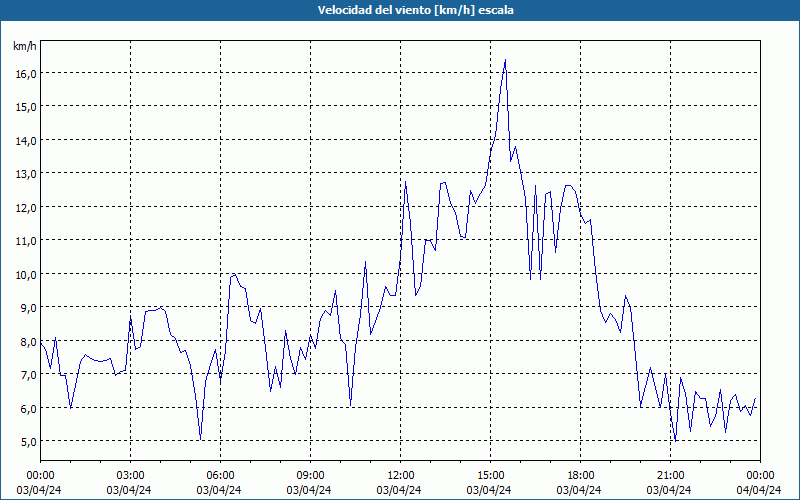Select the "15:00" time label
Screen dimensions: 800x500
click(490, 476)
